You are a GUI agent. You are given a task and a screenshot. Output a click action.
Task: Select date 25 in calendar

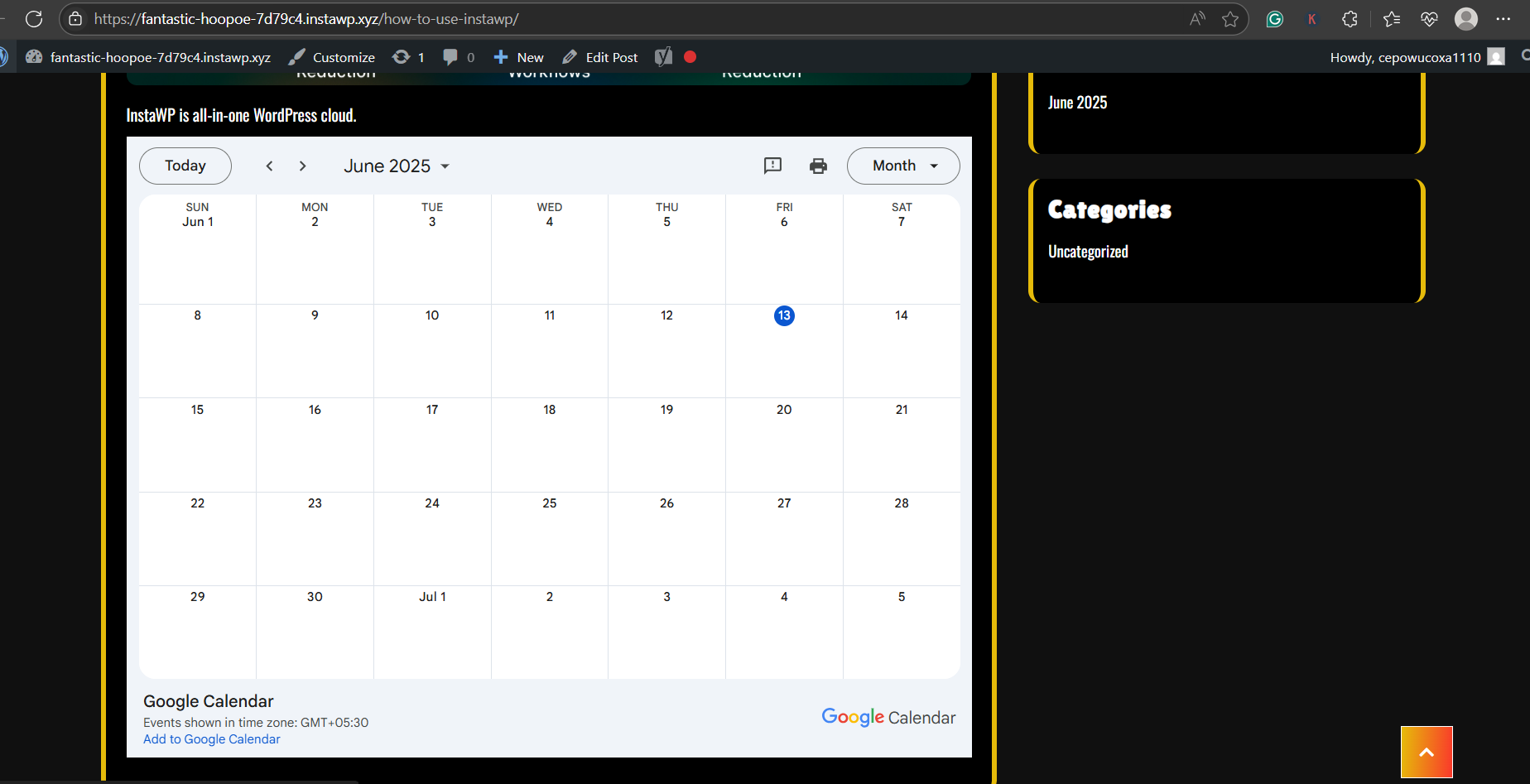click(x=550, y=503)
